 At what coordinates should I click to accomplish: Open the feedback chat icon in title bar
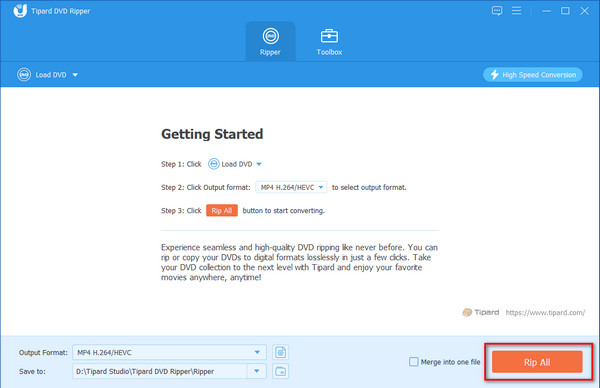(497, 11)
